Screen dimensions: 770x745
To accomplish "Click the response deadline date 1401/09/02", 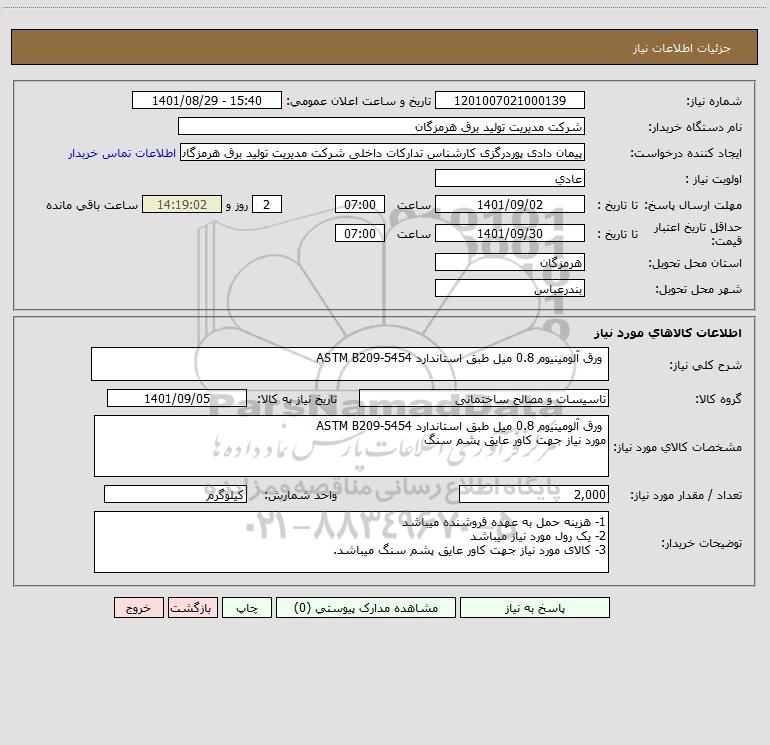I will pos(510,204).
